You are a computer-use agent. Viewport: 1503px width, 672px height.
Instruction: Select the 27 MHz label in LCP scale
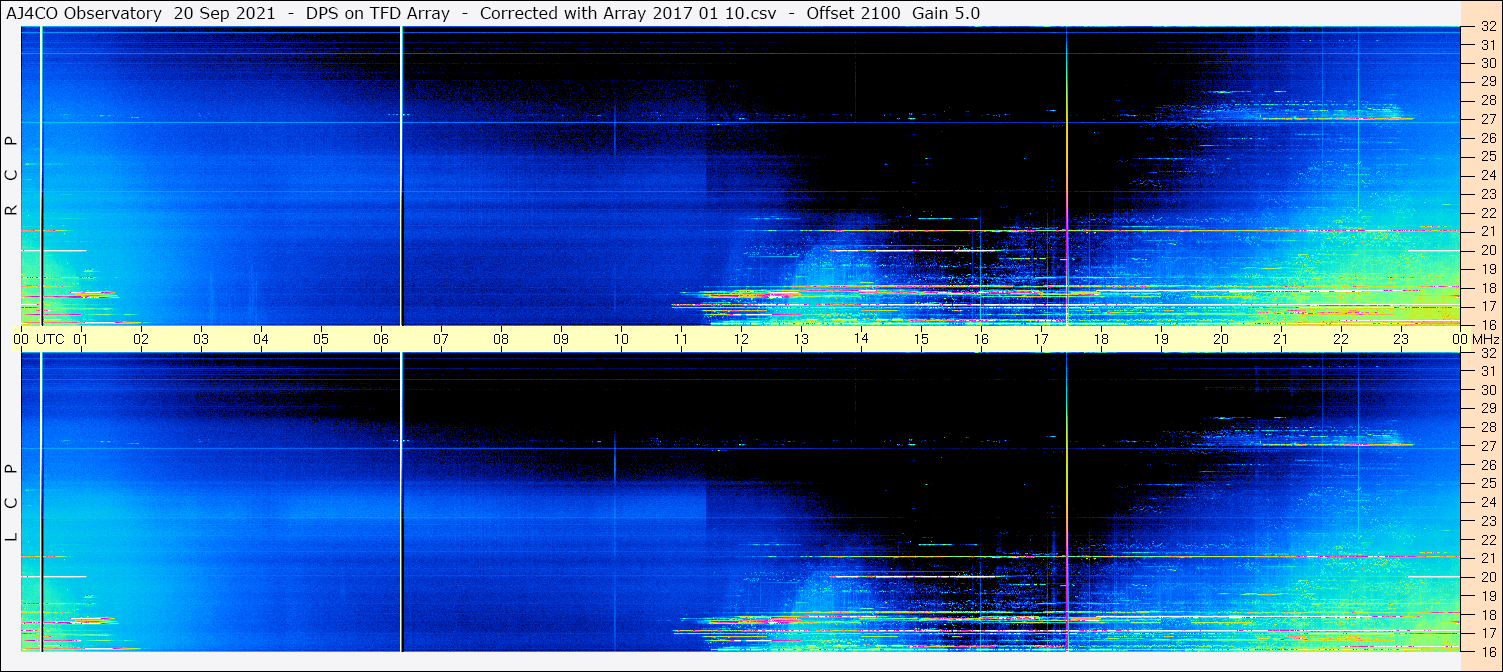point(1487,446)
